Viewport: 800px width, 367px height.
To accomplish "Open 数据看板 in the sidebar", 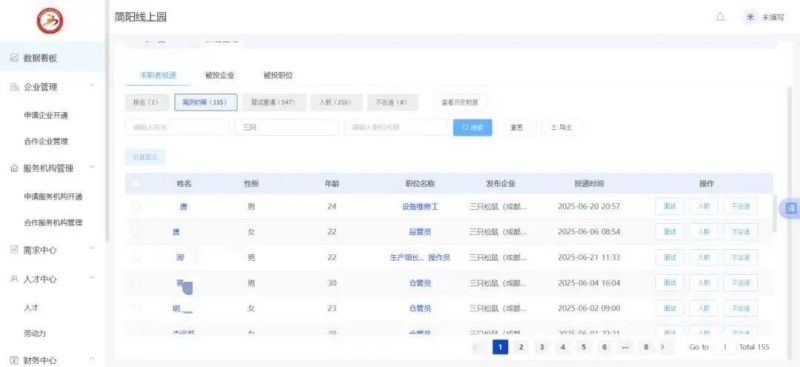I will [x=40, y=58].
